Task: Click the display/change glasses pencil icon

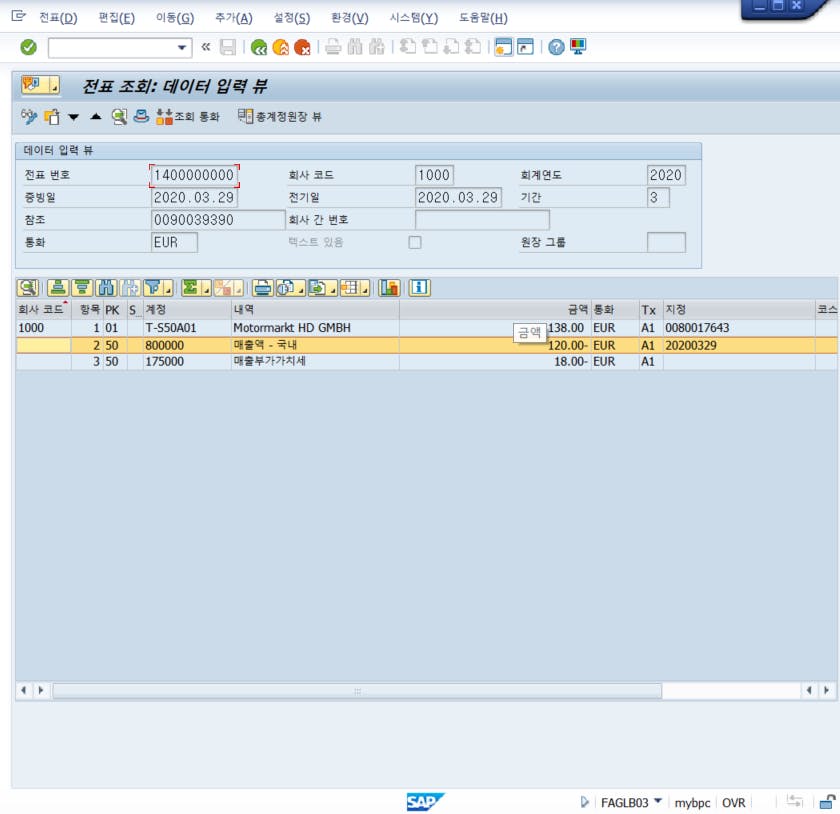Action: (x=29, y=116)
